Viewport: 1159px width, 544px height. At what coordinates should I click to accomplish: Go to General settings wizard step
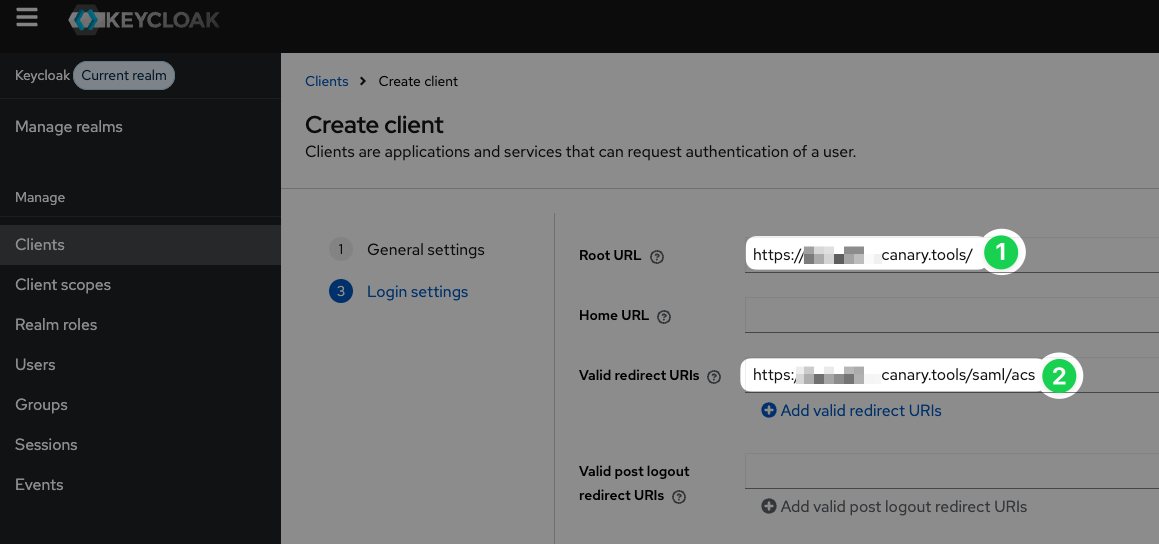coord(407,250)
